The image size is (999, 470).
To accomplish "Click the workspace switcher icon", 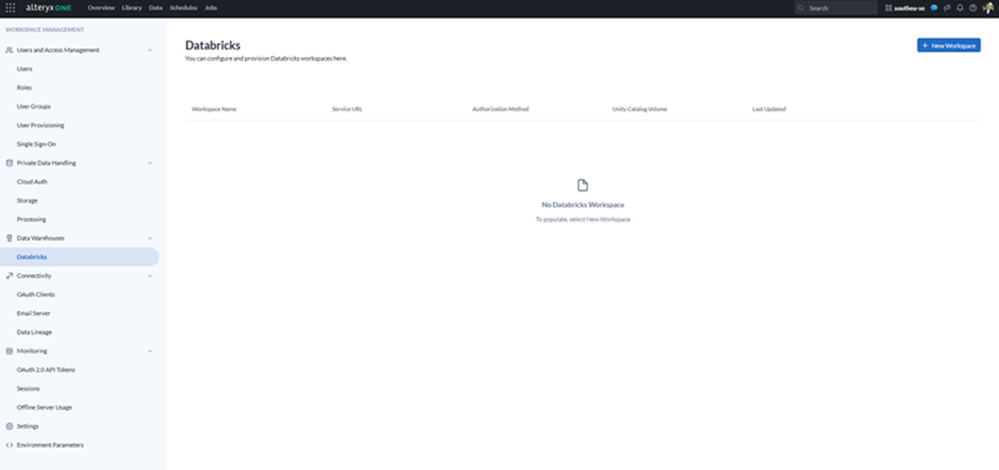I will coord(888,8).
